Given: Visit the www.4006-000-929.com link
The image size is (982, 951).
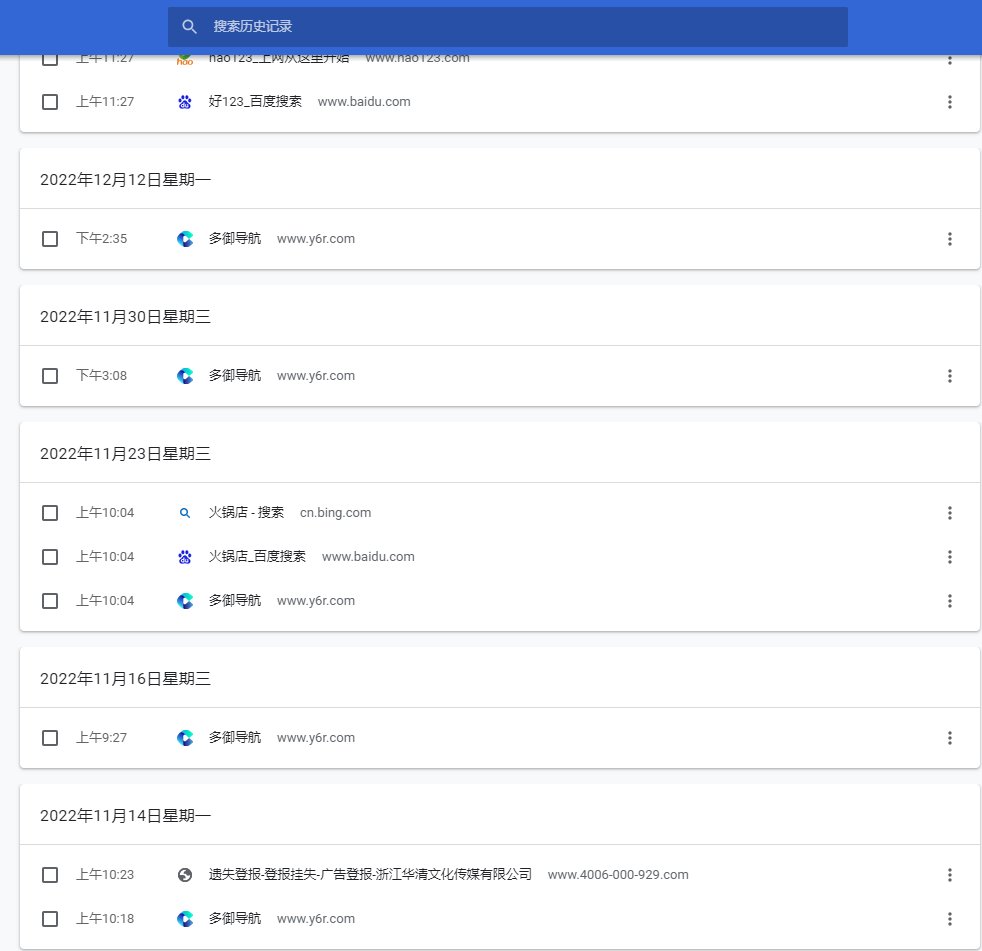Looking at the screenshot, I should click(x=618, y=874).
